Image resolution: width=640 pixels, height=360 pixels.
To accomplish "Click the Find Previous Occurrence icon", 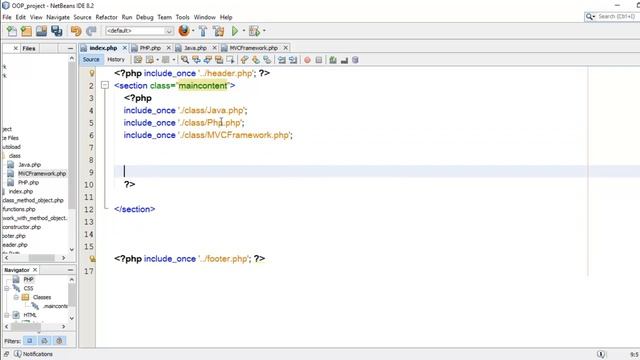I will (196, 60).
